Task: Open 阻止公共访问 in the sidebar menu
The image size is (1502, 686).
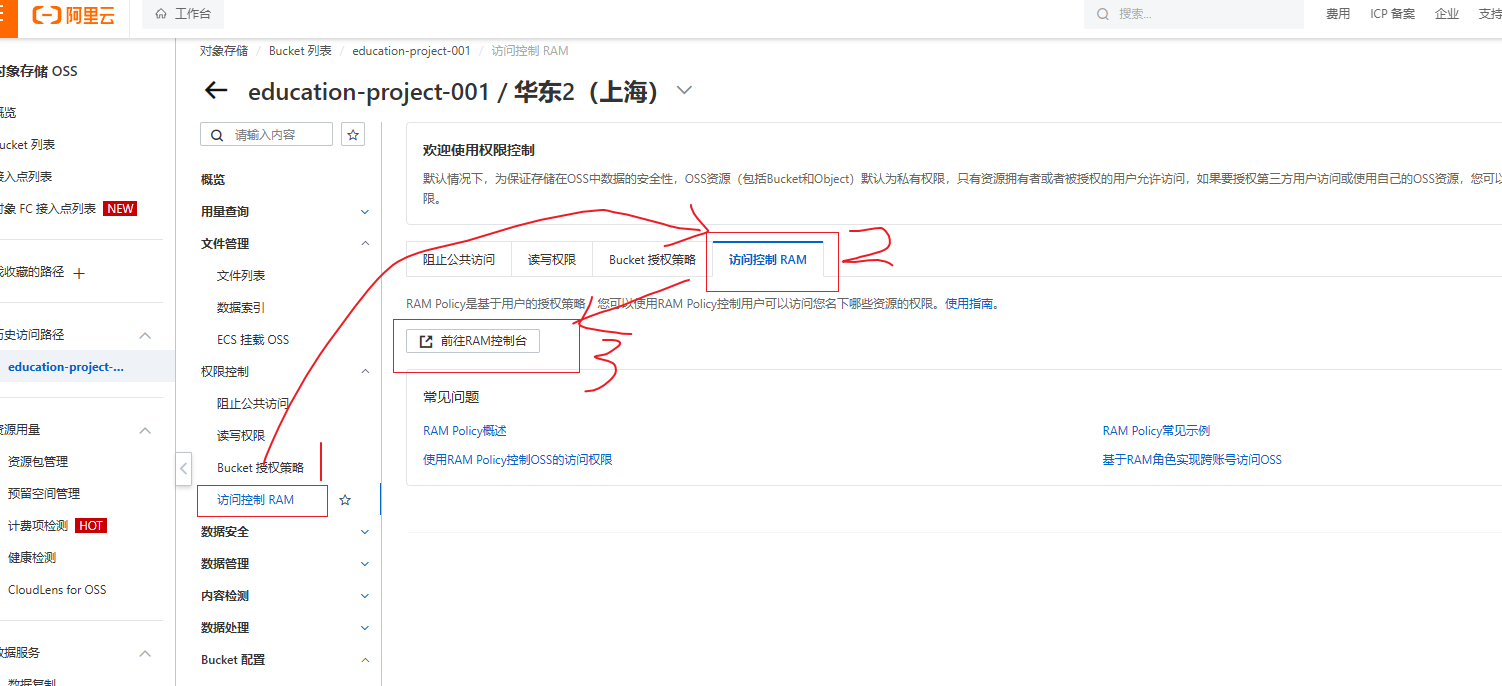Action: pos(253,404)
